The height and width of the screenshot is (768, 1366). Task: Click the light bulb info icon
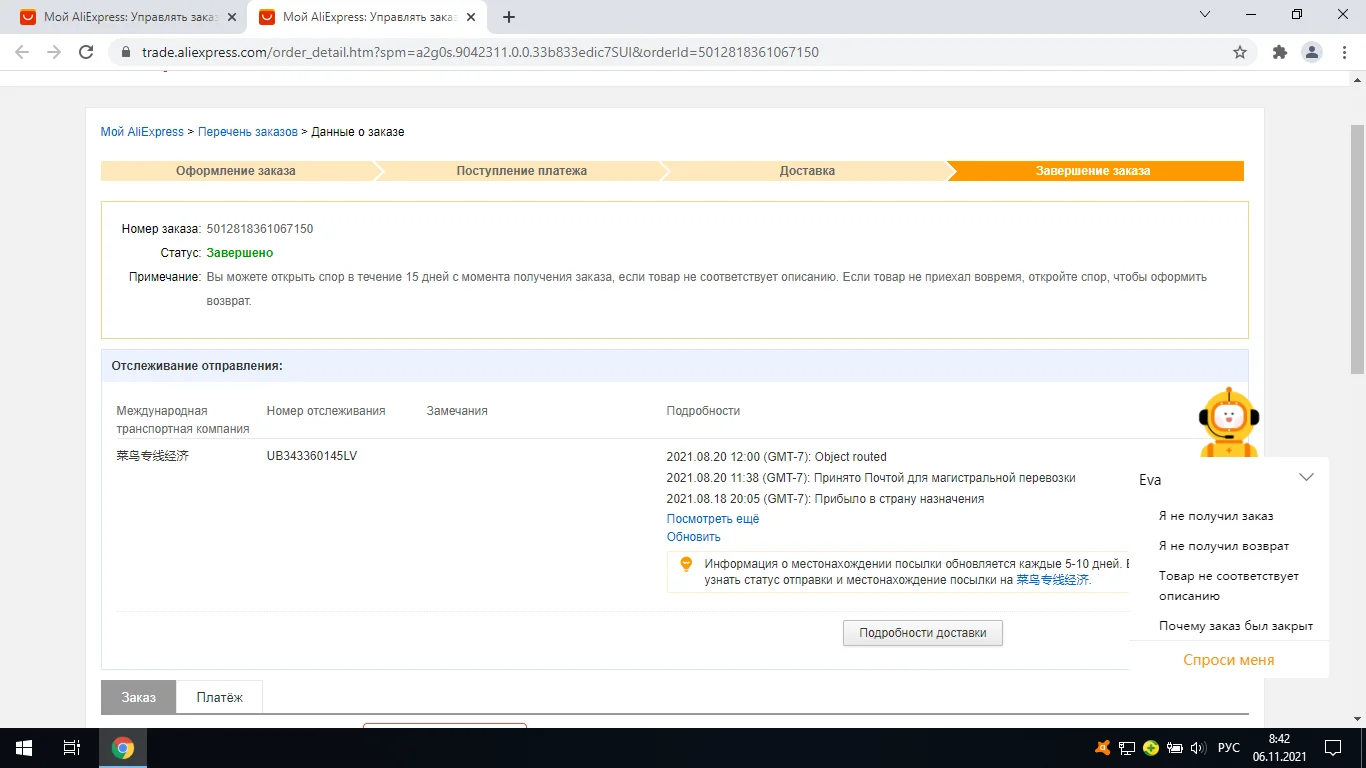coord(686,564)
